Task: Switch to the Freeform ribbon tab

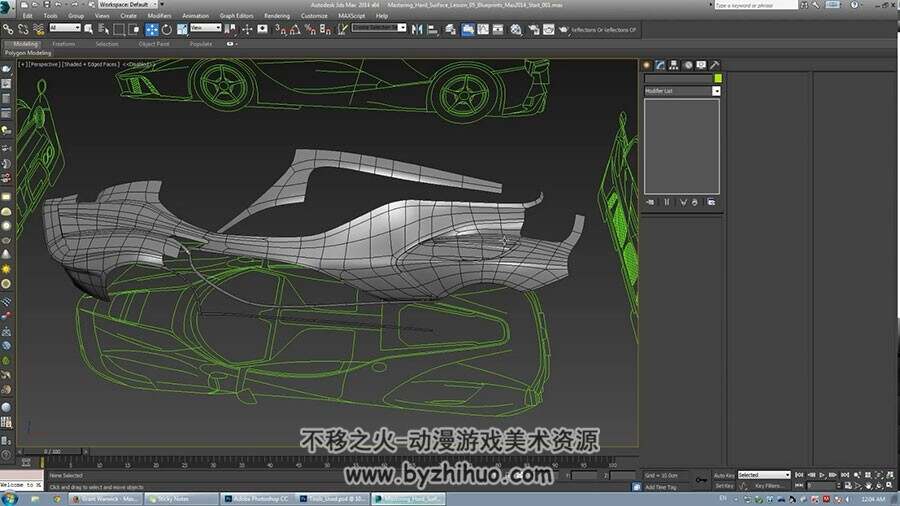Action: [64, 44]
